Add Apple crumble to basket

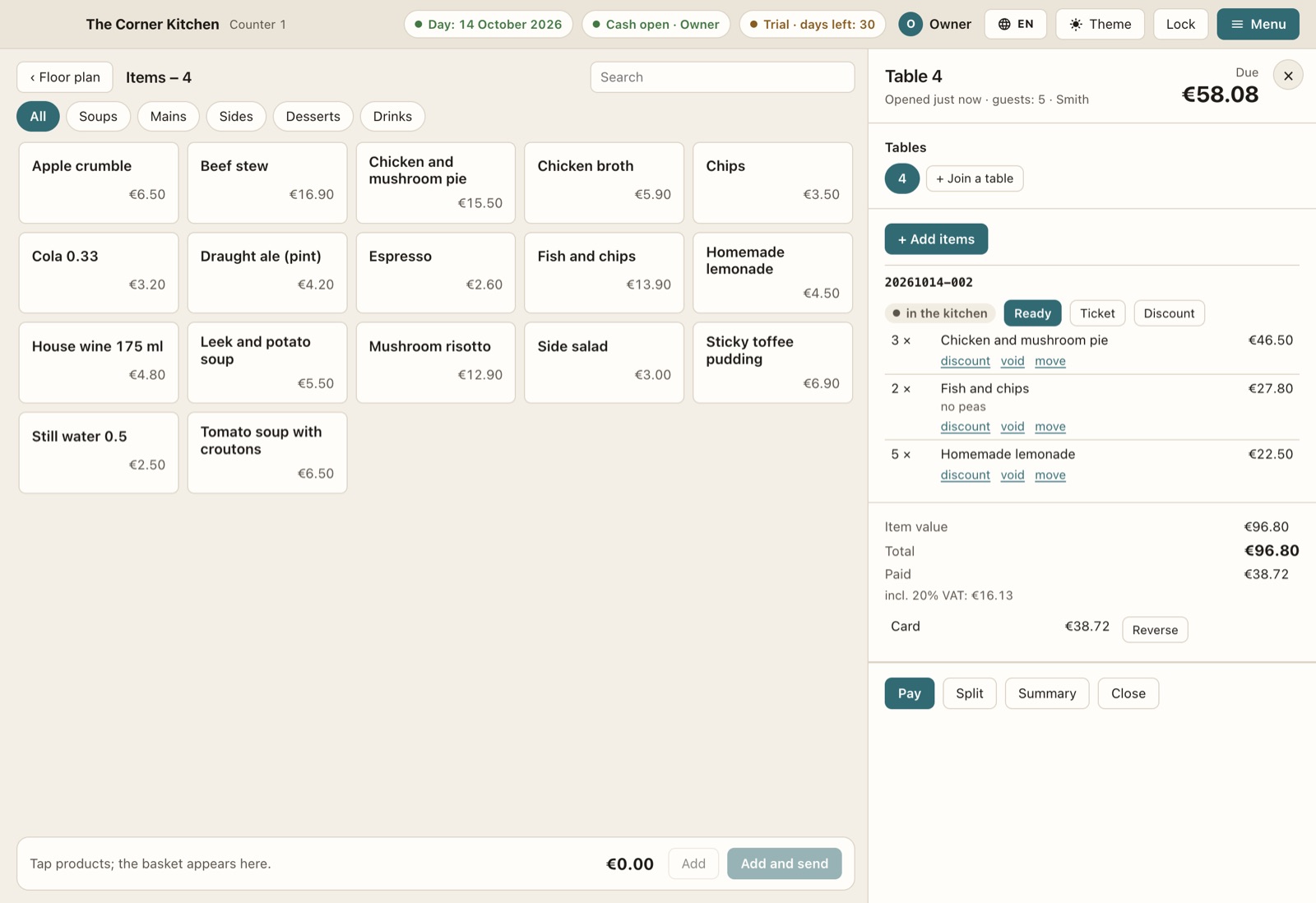(99, 183)
